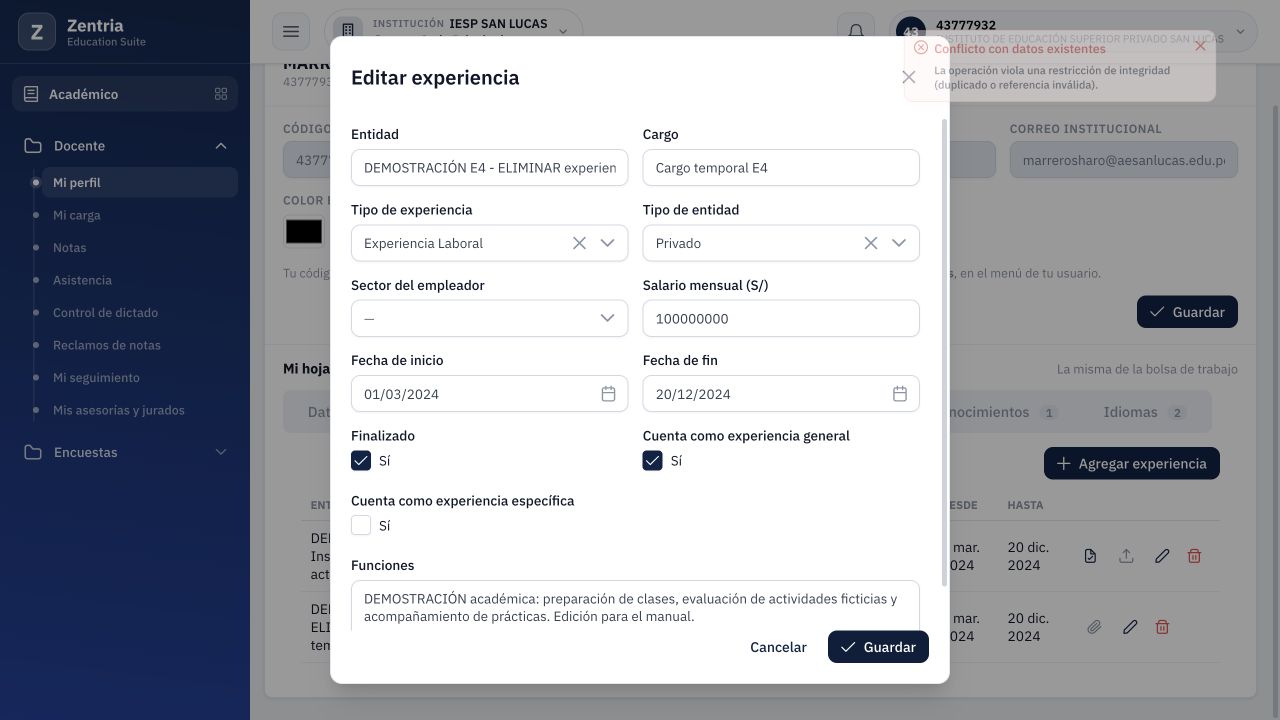This screenshot has width=1280, height=720.
Task: Edit the second experience row pencil
Action: (1130, 627)
